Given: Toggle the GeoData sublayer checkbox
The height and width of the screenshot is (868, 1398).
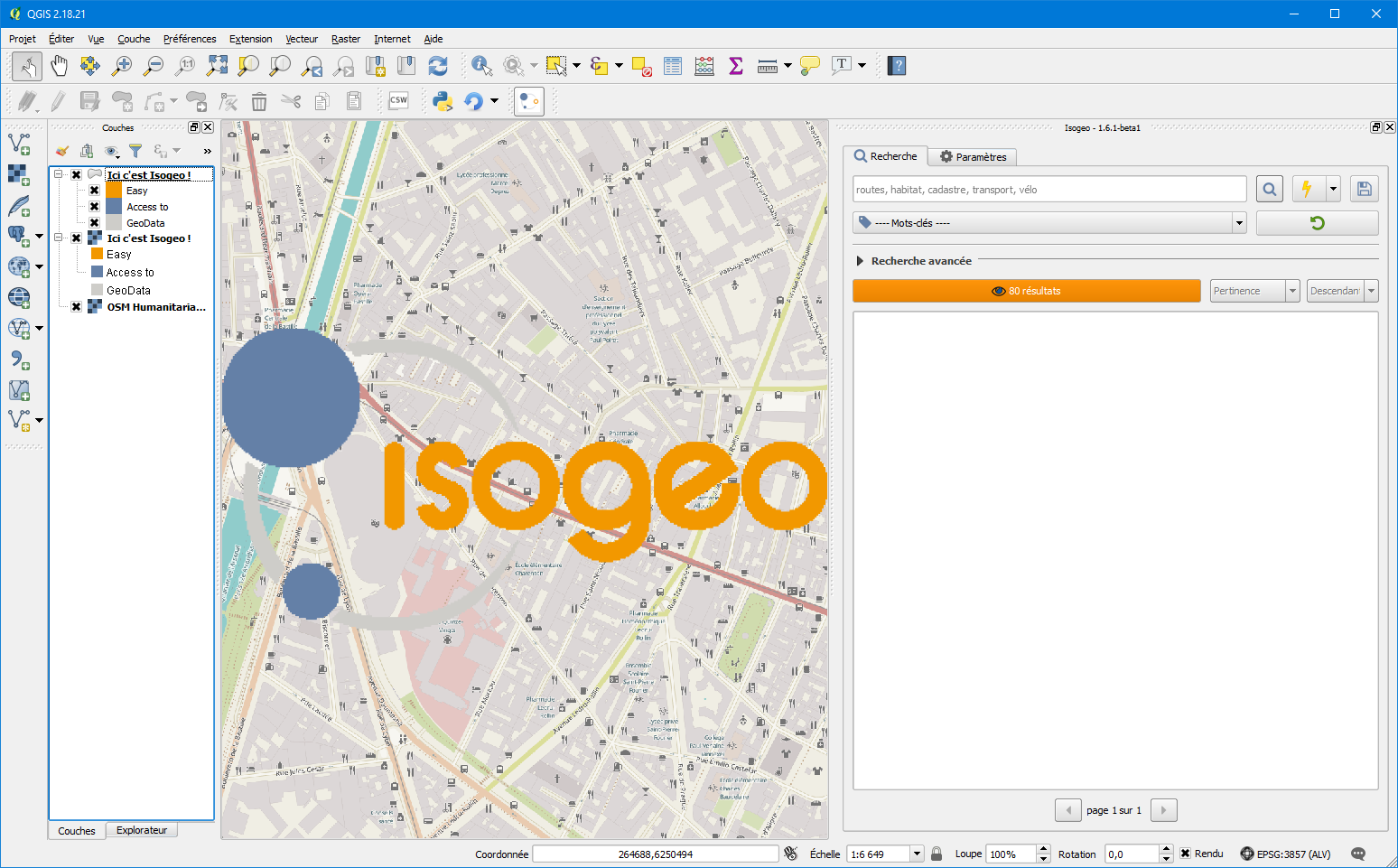Looking at the screenshot, I should [x=94, y=223].
